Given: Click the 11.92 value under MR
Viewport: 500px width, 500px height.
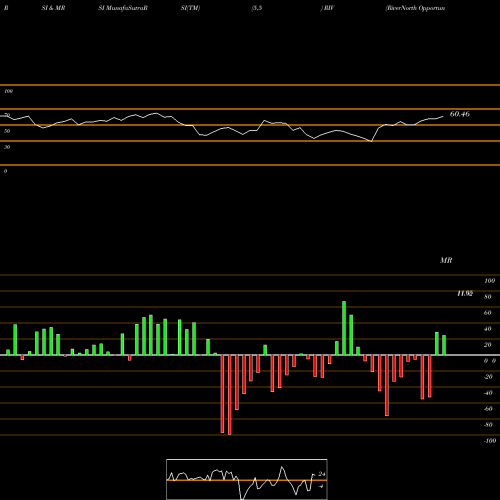Looking at the screenshot, I should click(465, 293).
